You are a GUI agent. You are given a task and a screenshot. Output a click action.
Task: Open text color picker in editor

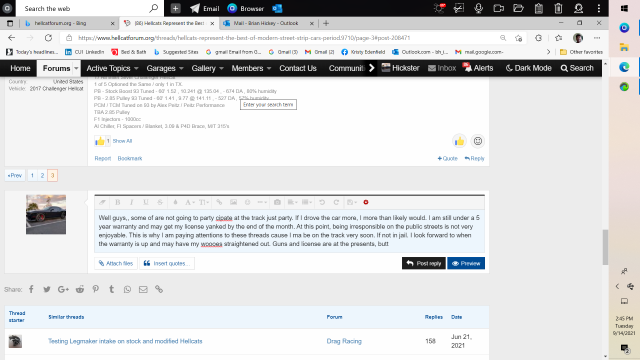tap(175, 202)
